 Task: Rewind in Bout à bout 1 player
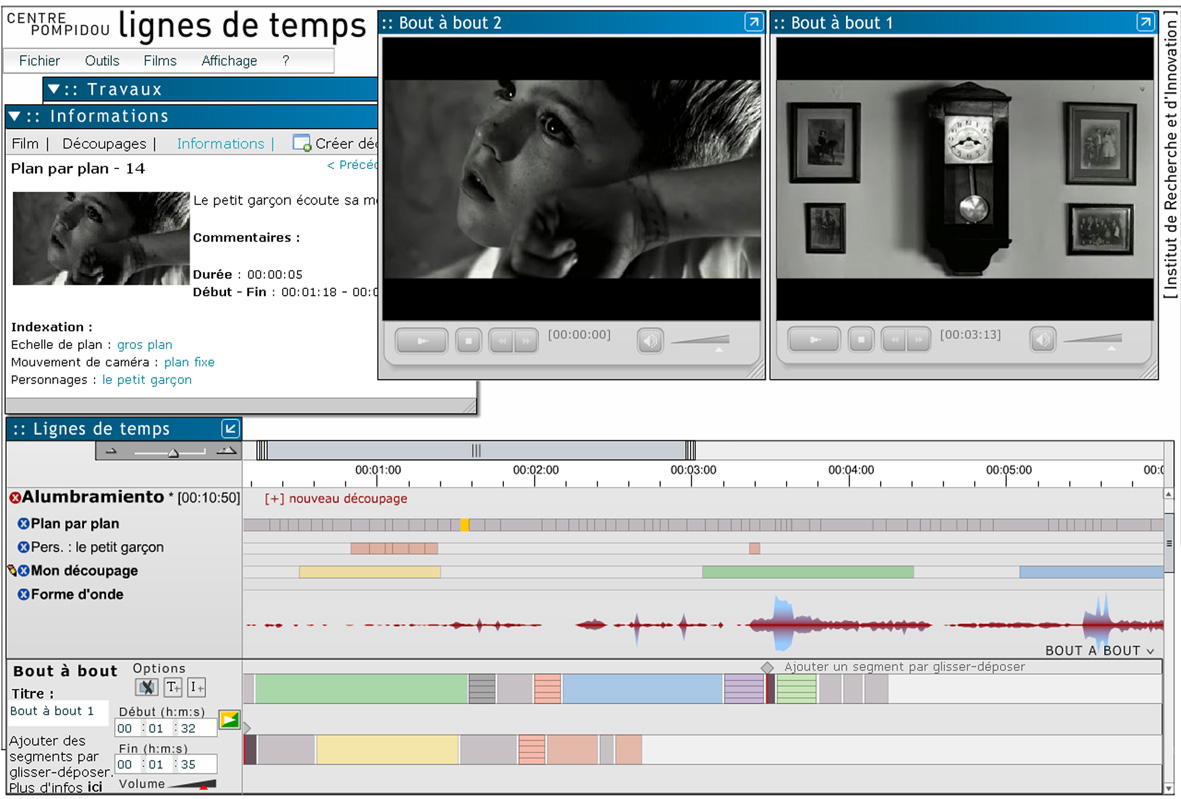[894, 340]
